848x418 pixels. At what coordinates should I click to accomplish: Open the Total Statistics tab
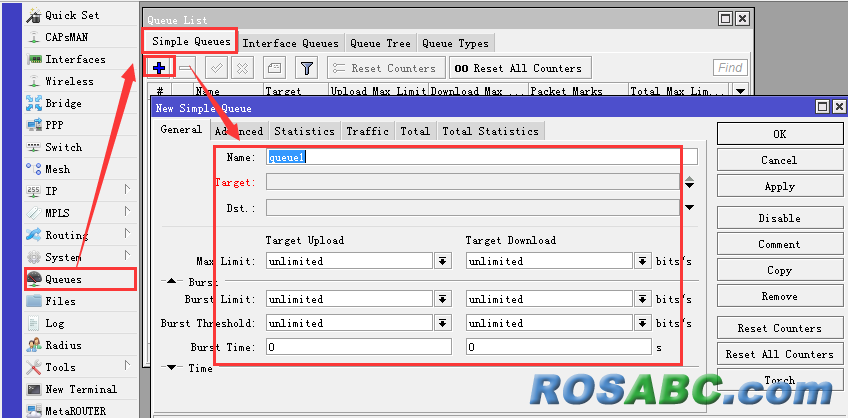pos(491,131)
